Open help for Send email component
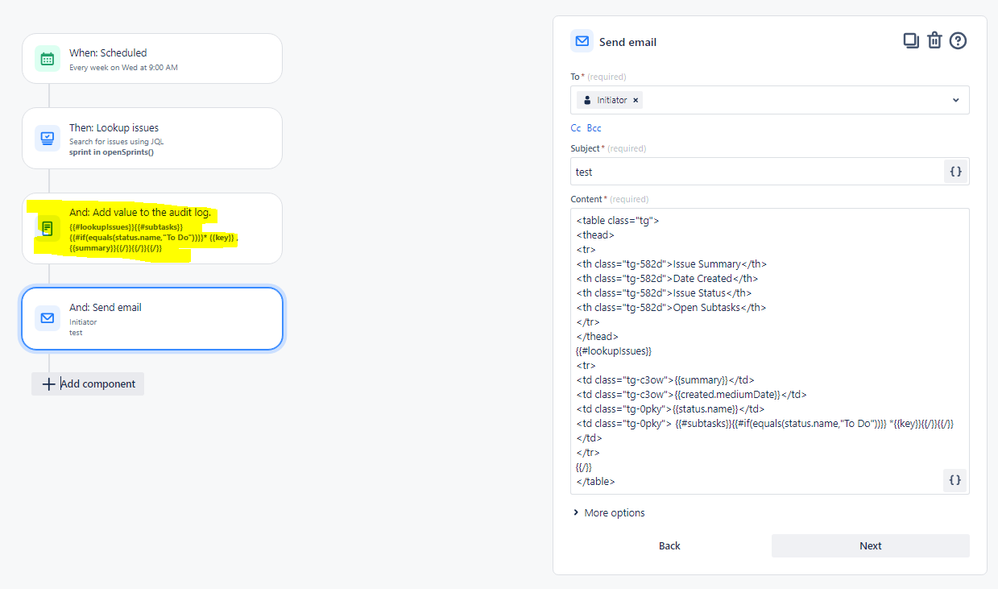 coord(958,41)
